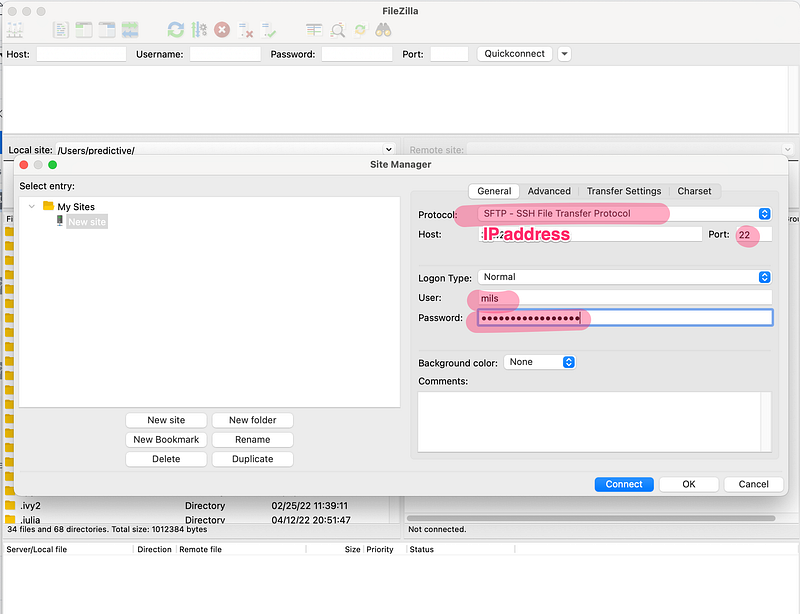800x614 pixels.
Task: Collapse the My Sites tree folder
Action: [x=32, y=207]
